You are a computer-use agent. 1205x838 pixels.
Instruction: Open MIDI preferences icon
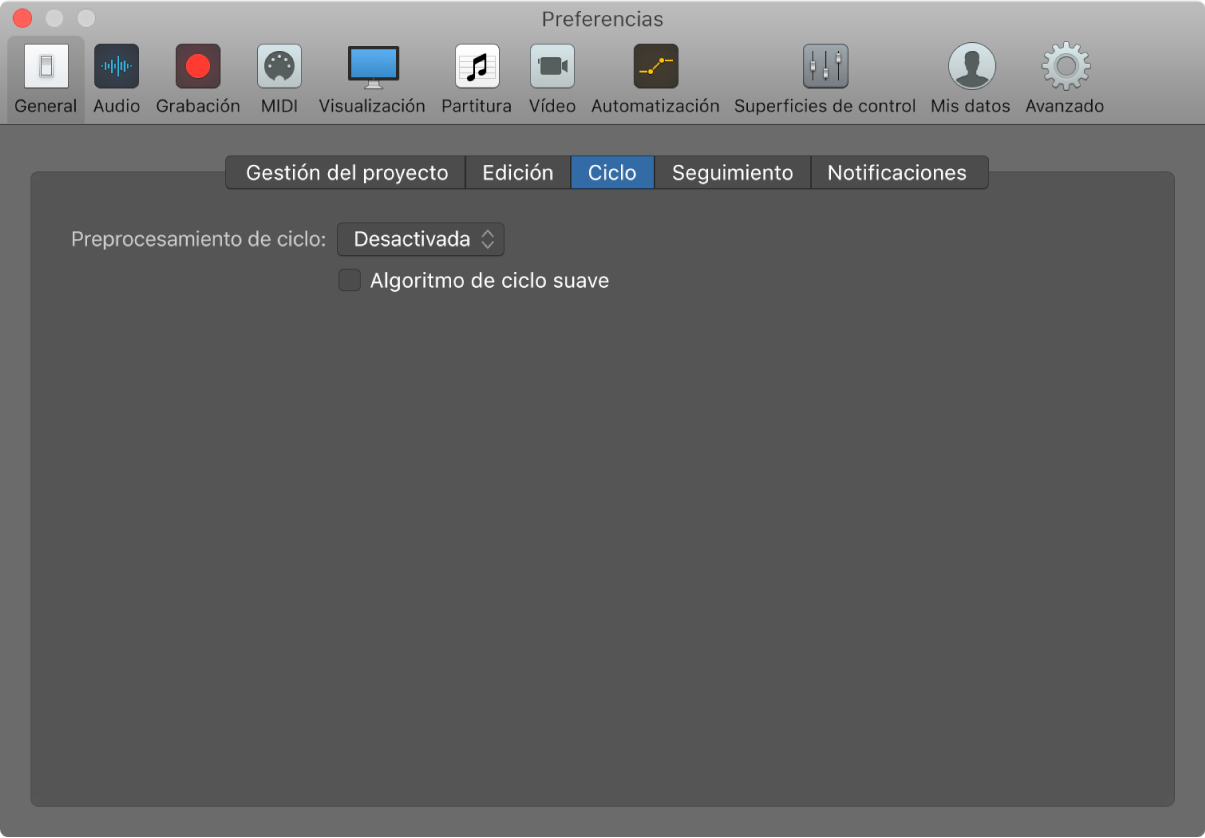point(279,67)
